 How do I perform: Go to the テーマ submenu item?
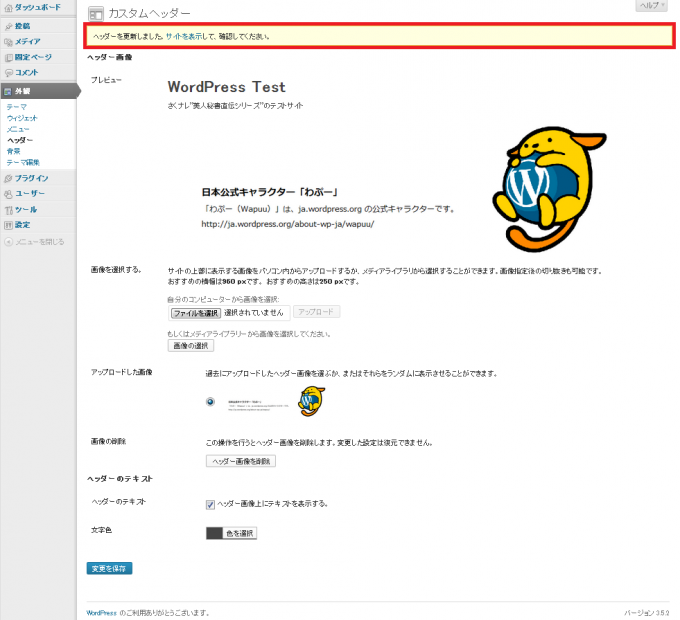[17, 107]
